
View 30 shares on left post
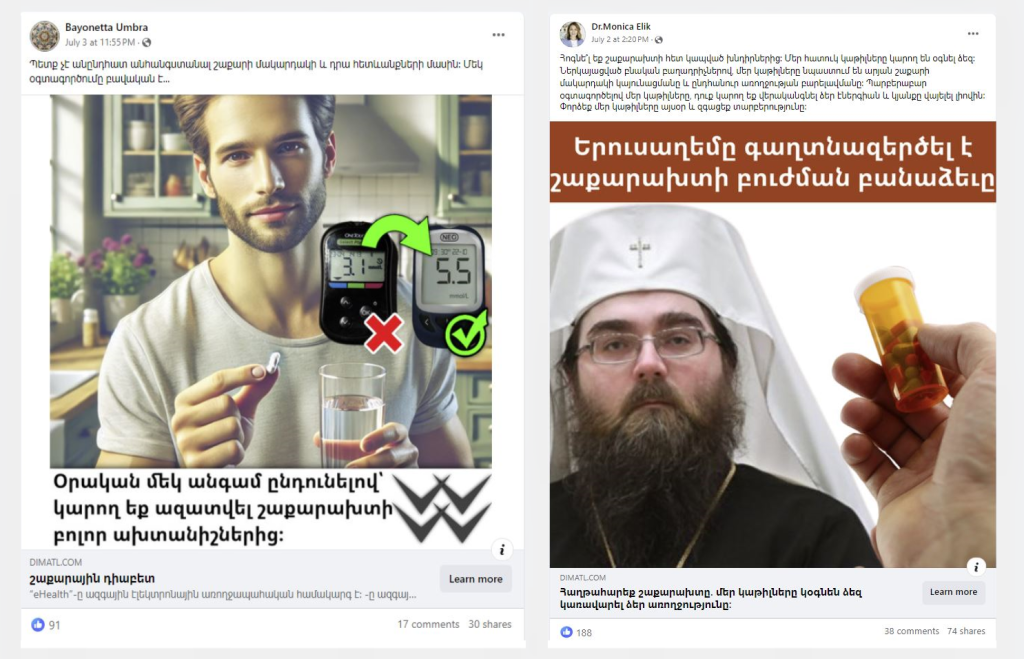coord(490,624)
